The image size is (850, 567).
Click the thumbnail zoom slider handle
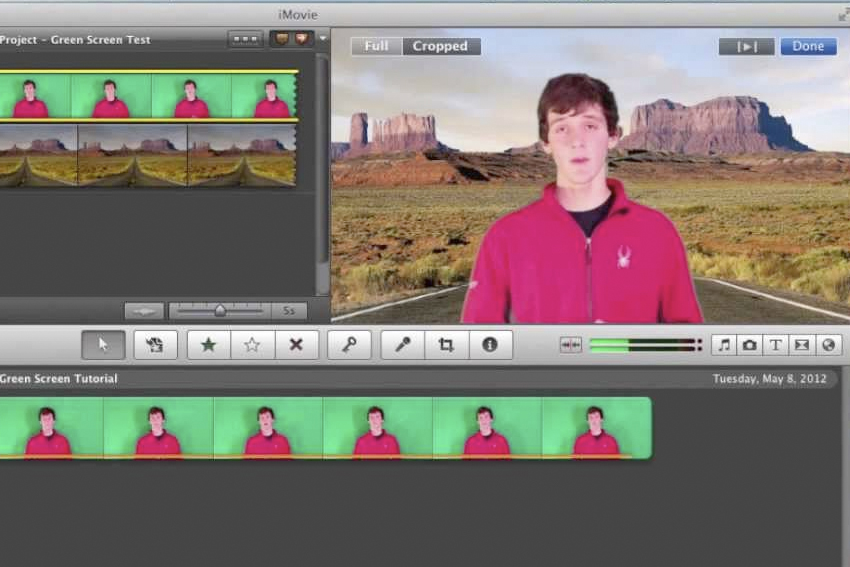[x=220, y=311]
